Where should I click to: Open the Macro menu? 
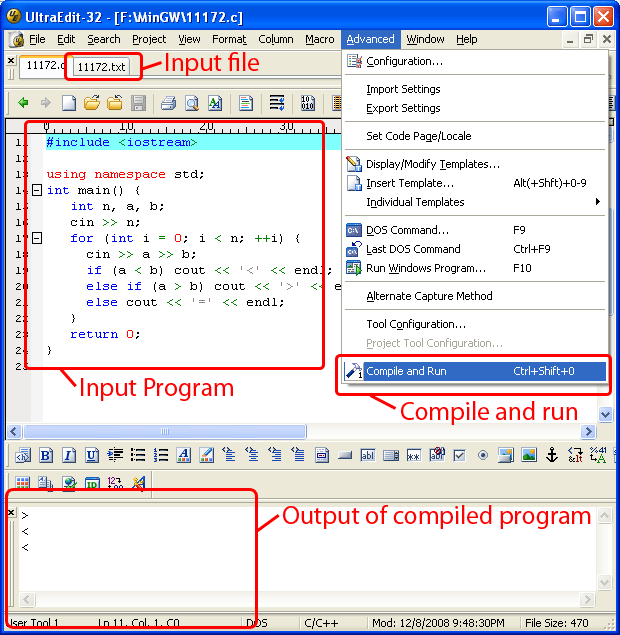(x=320, y=39)
